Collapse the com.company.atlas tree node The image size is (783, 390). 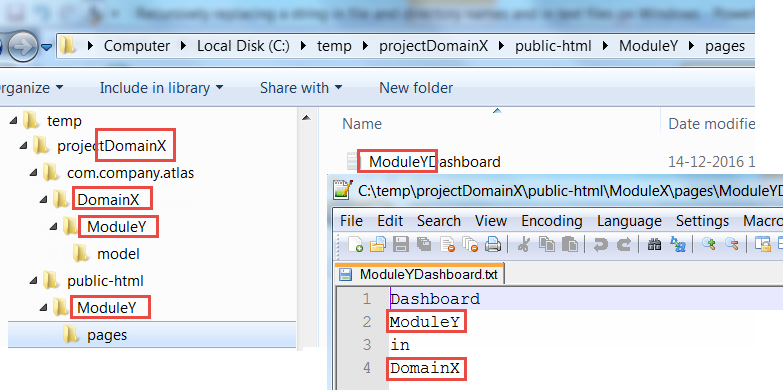tap(33, 173)
